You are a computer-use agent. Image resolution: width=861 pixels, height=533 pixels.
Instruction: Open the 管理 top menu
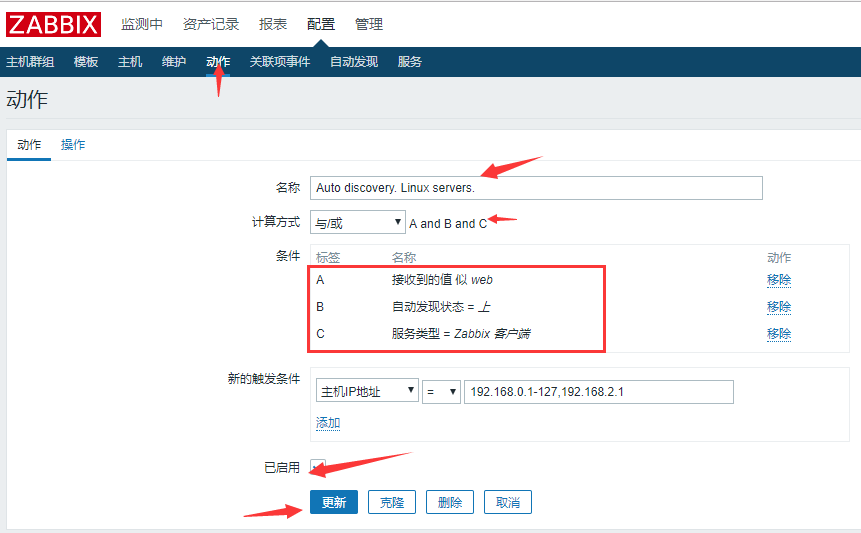[368, 24]
